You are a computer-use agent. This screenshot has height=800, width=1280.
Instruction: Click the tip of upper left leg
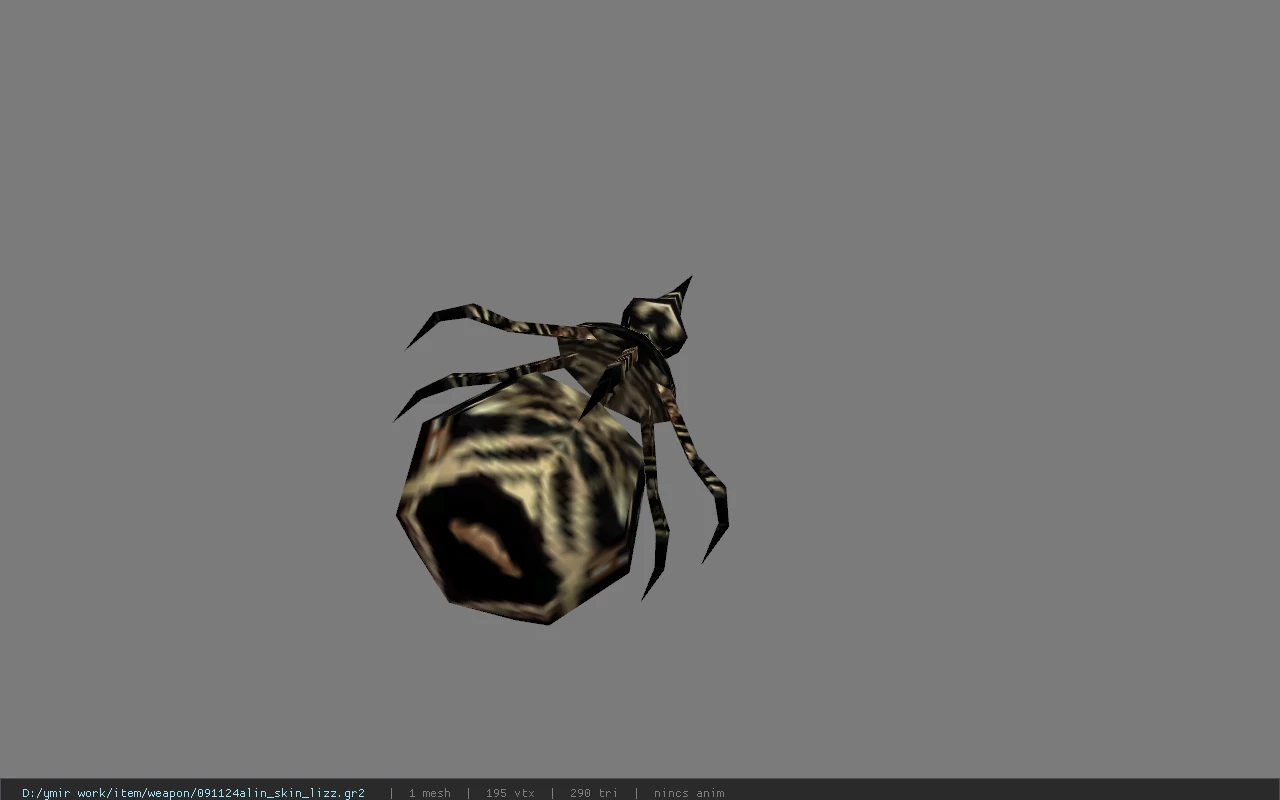(416, 338)
